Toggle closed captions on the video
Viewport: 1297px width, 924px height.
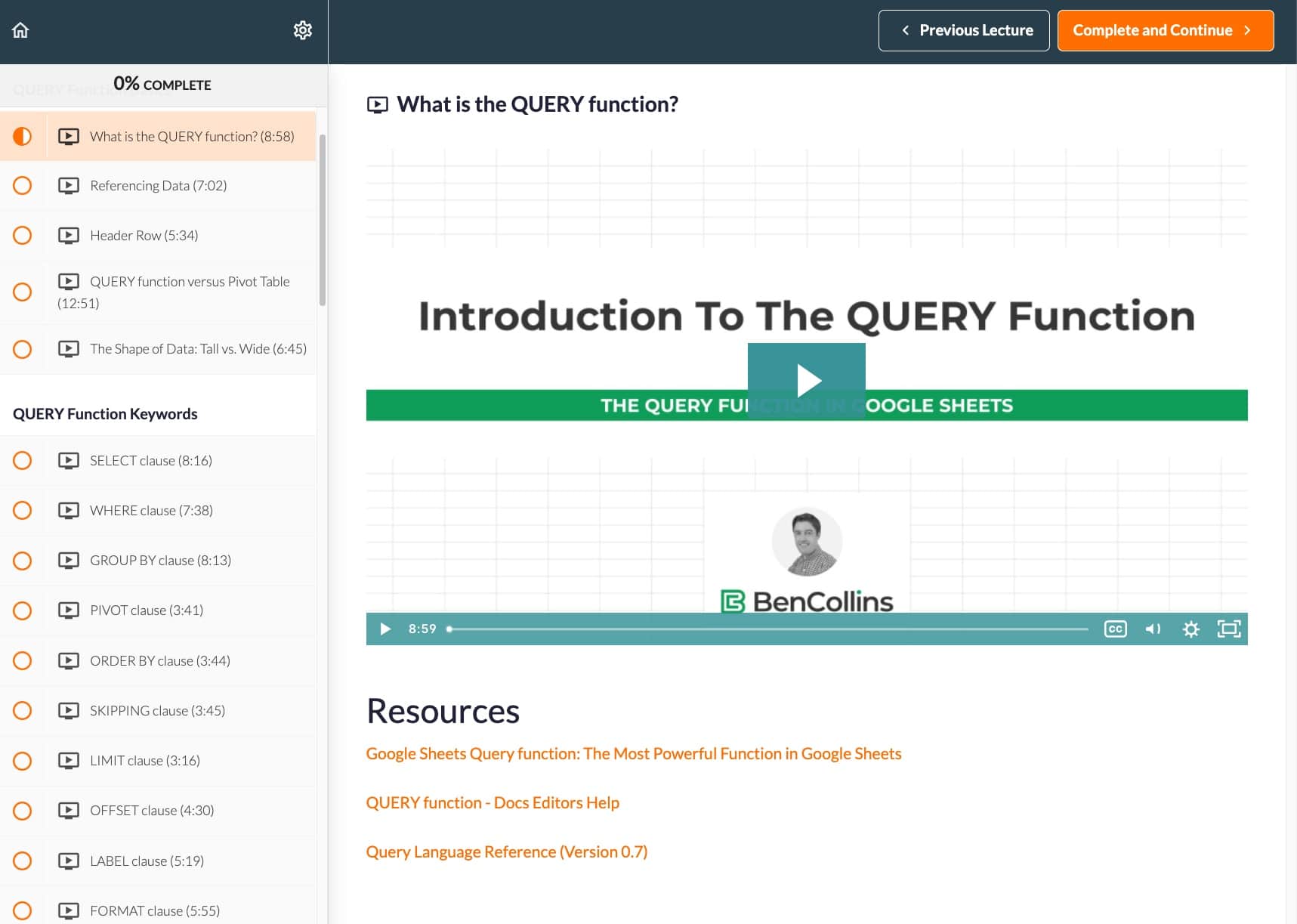click(x=1115, y=629)
